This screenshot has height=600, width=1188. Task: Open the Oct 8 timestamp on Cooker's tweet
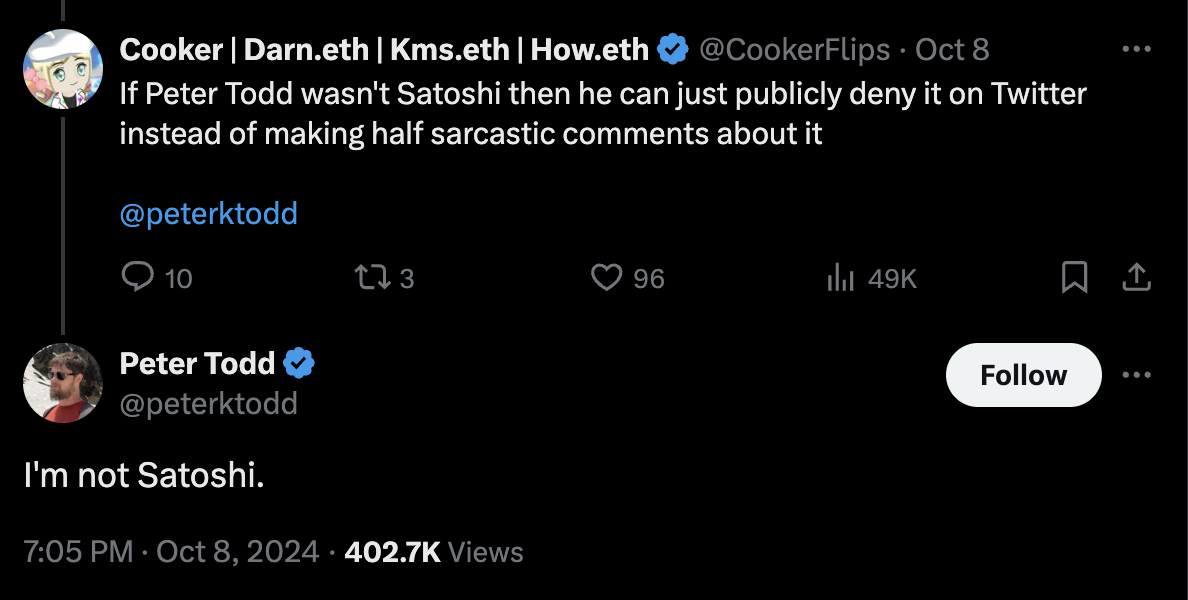(952, 50)
